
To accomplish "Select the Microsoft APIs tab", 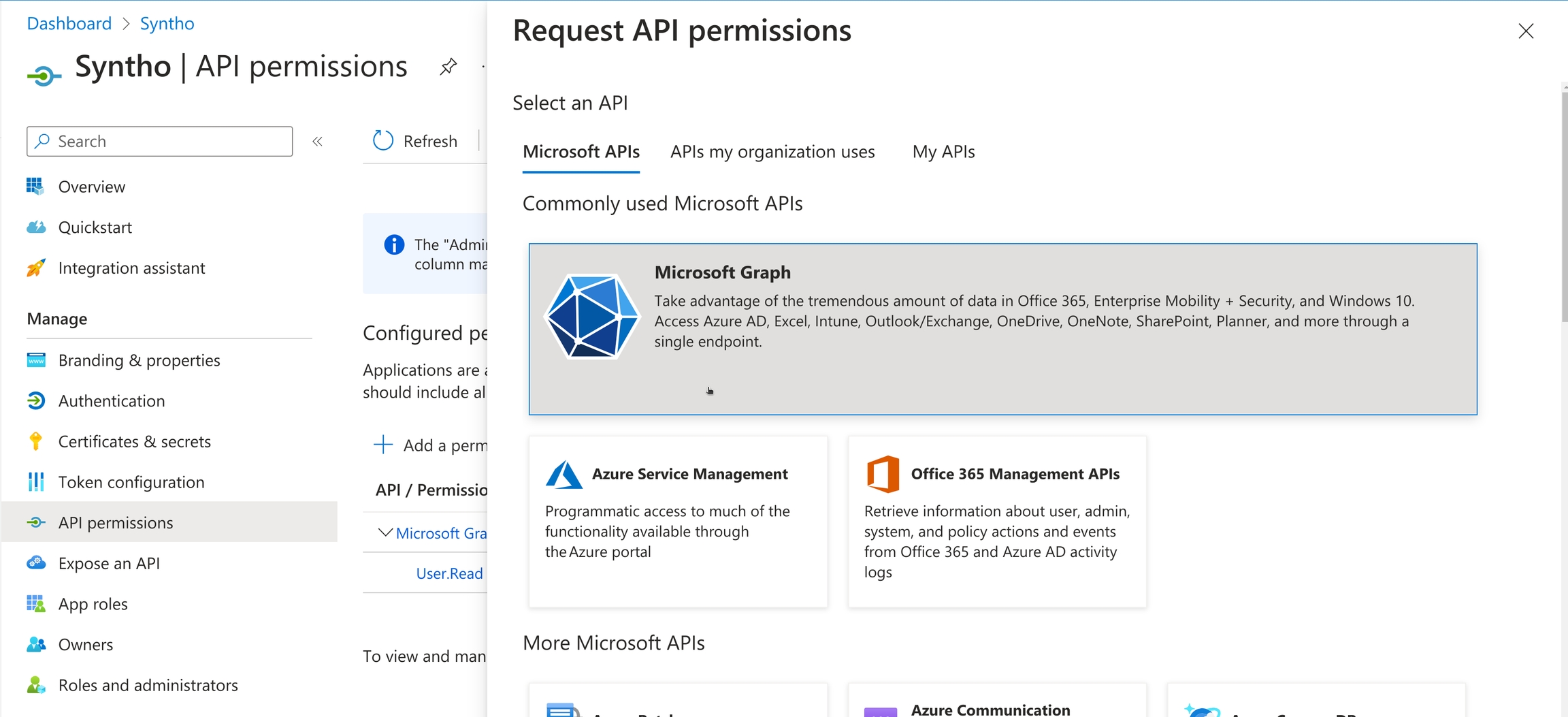I will tap(581, 152).
